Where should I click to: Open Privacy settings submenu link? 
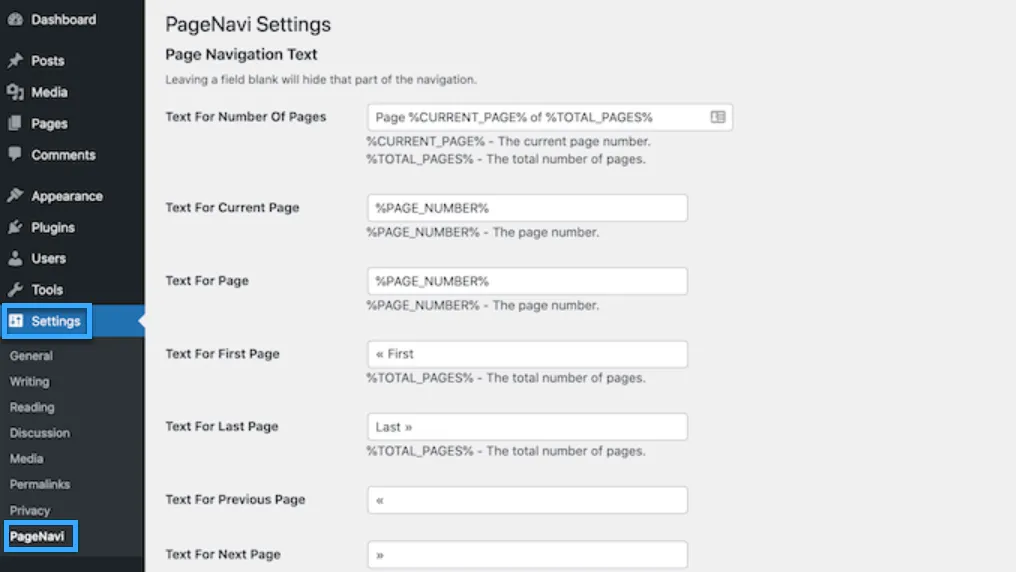(30, 510)
